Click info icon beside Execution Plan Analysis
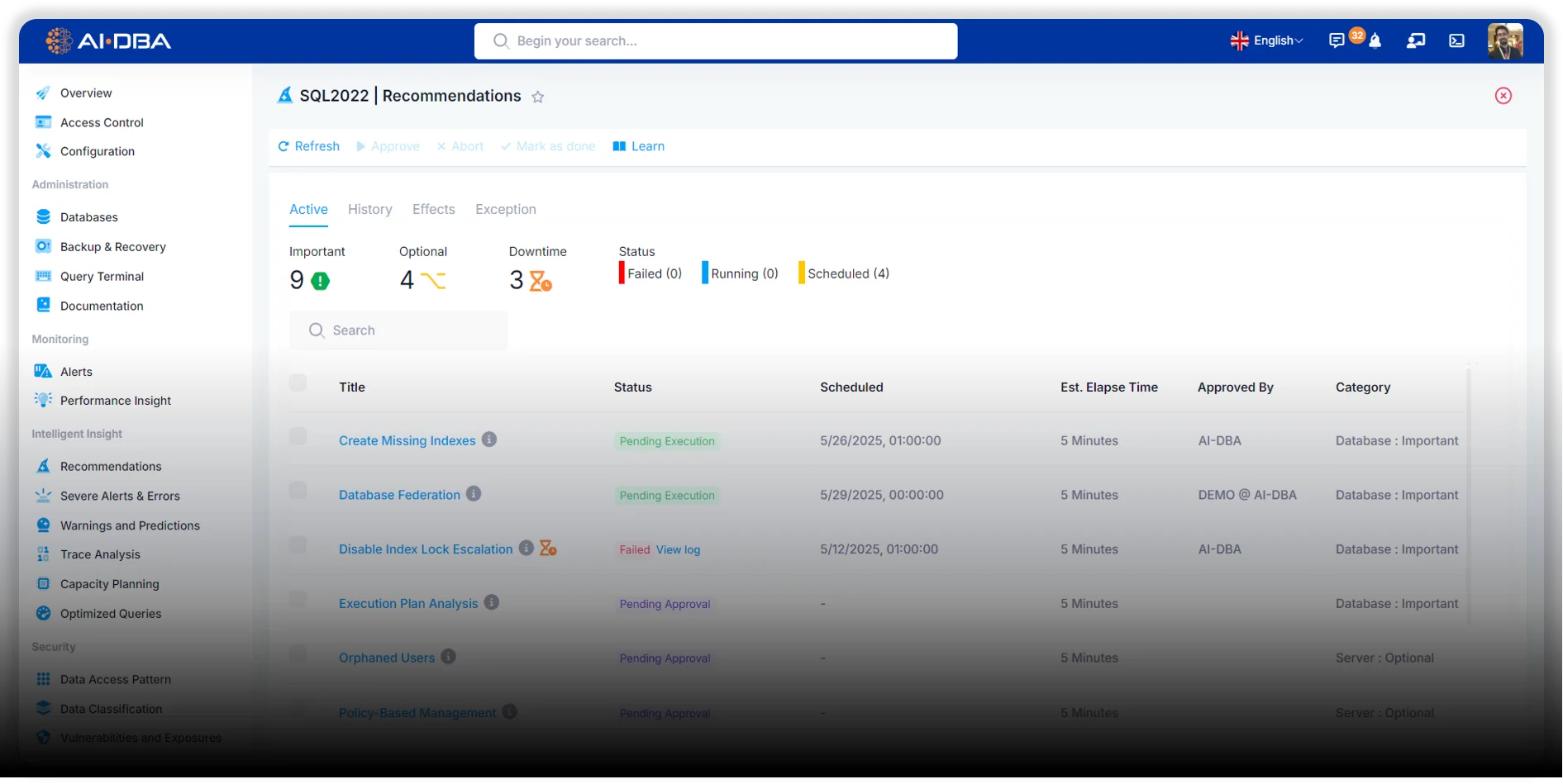Viewport: 1563px width, 784px height. [x=492, y=603]
